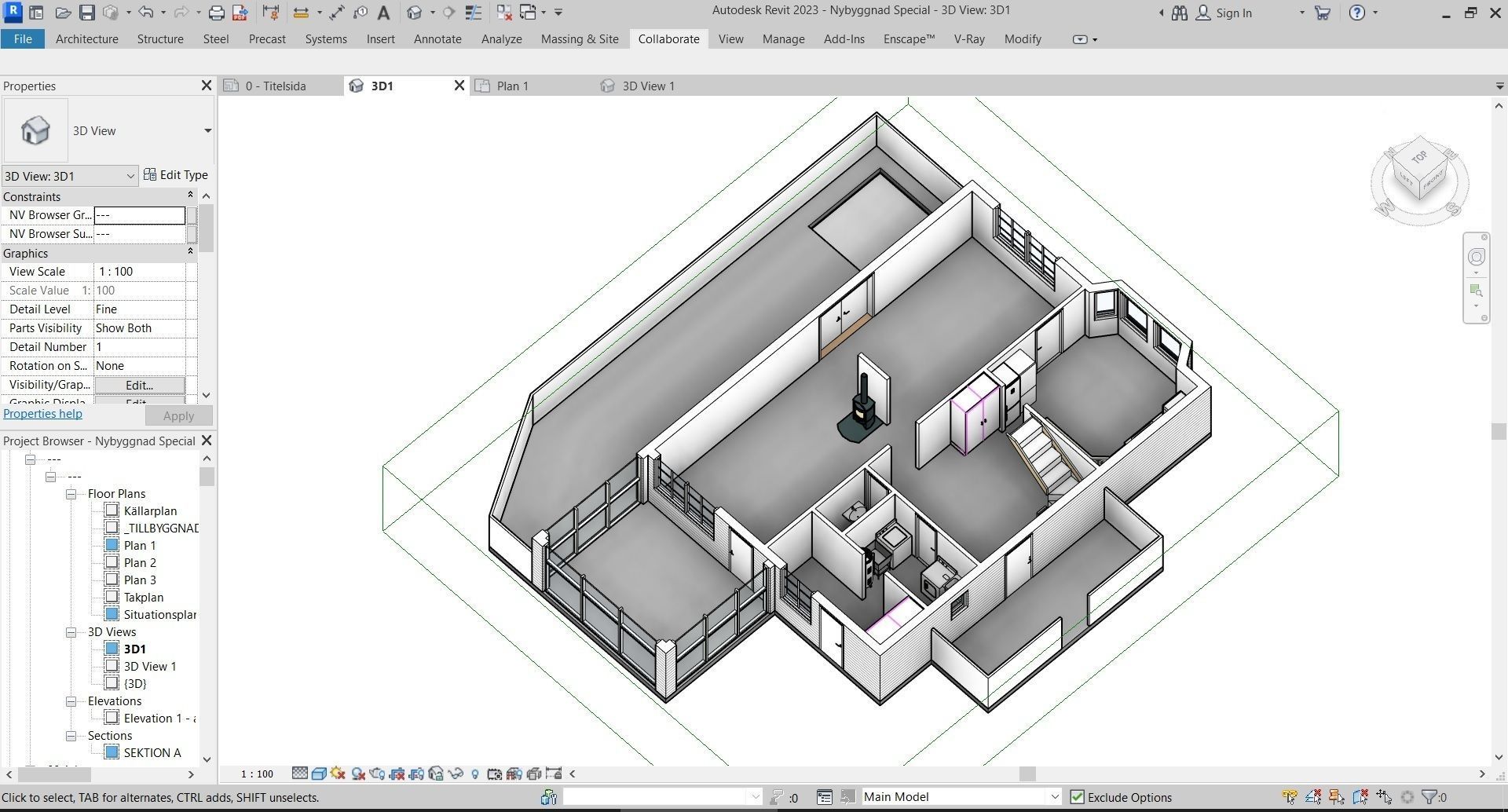Switch to the Annotate ribbon tab
The image size is (1508, 812).
[x=437, y=38]
